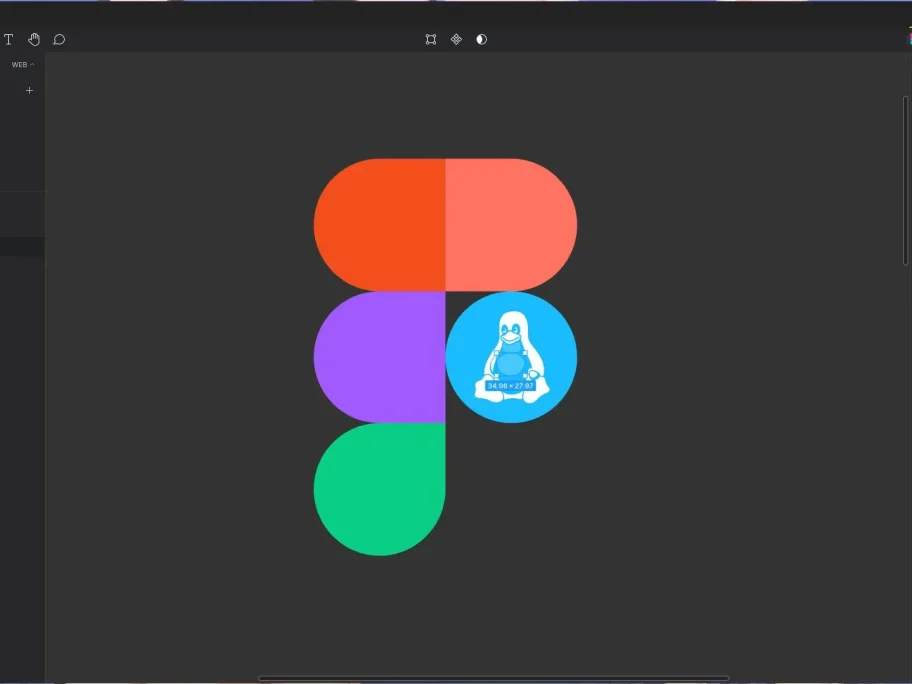Select the salmon top-right shape
912x684 pixels.
(510, 225)
